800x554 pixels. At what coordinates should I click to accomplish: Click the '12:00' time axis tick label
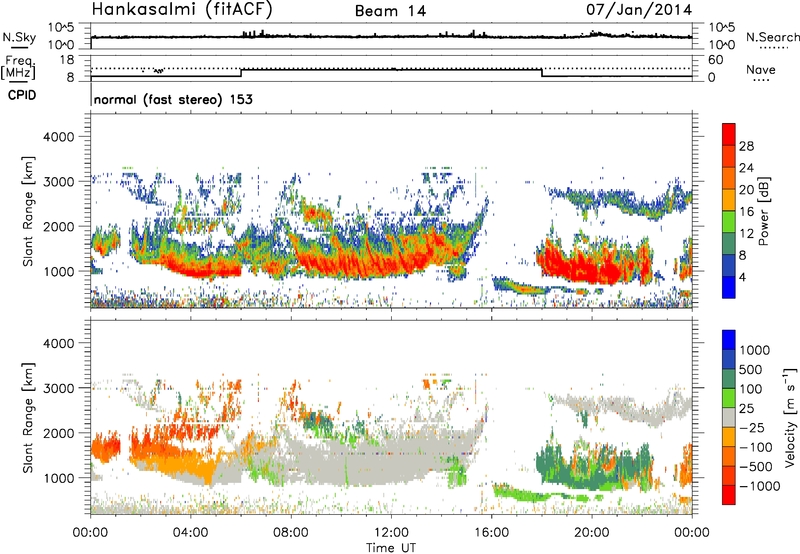[x=391, y=533]
